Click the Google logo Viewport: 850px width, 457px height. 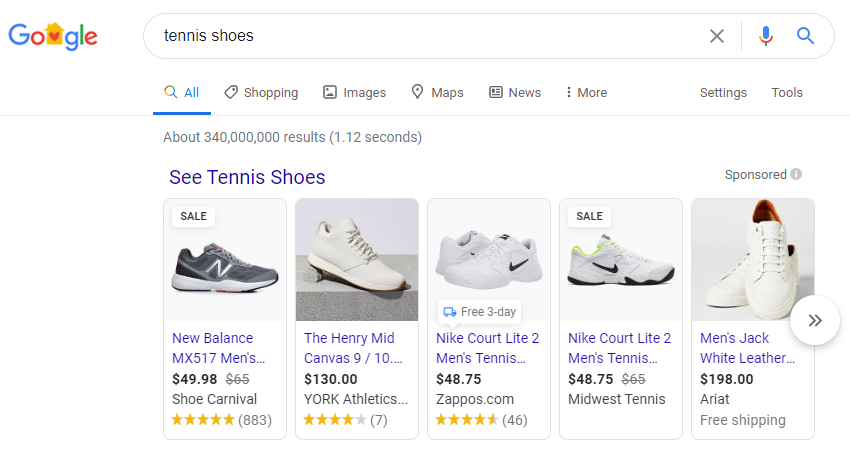53,36
